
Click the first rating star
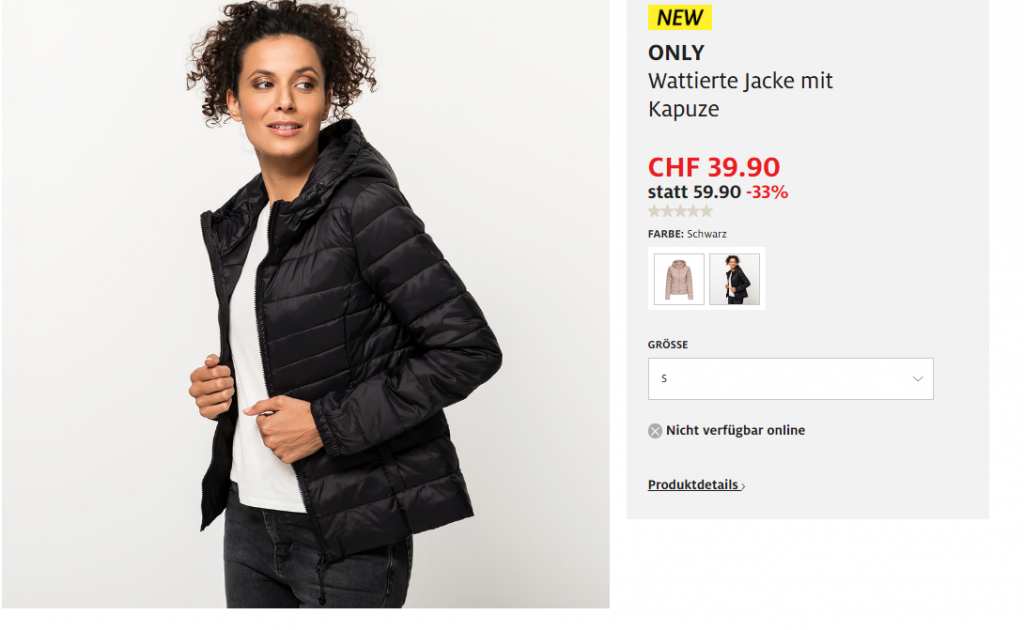(x=654, y=211)
